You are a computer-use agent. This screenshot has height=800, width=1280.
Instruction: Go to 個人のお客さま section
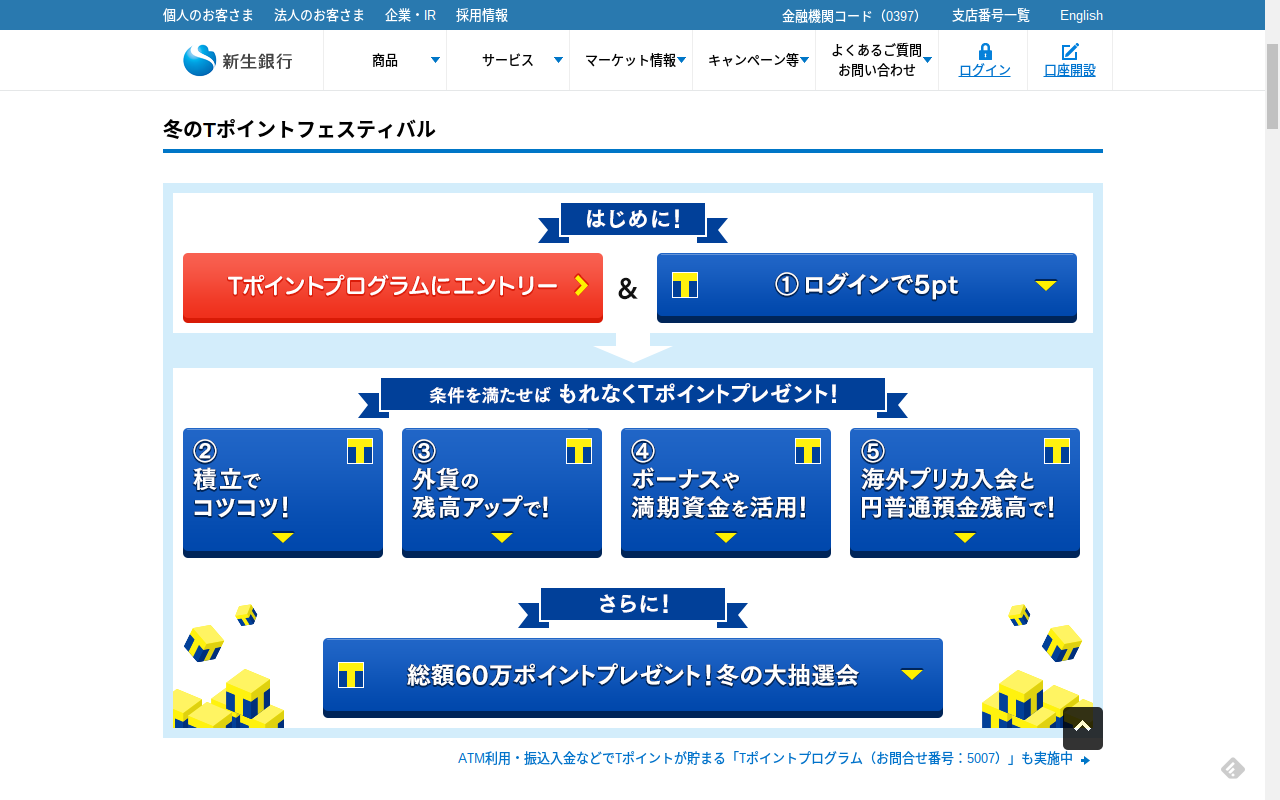point(208,15)
